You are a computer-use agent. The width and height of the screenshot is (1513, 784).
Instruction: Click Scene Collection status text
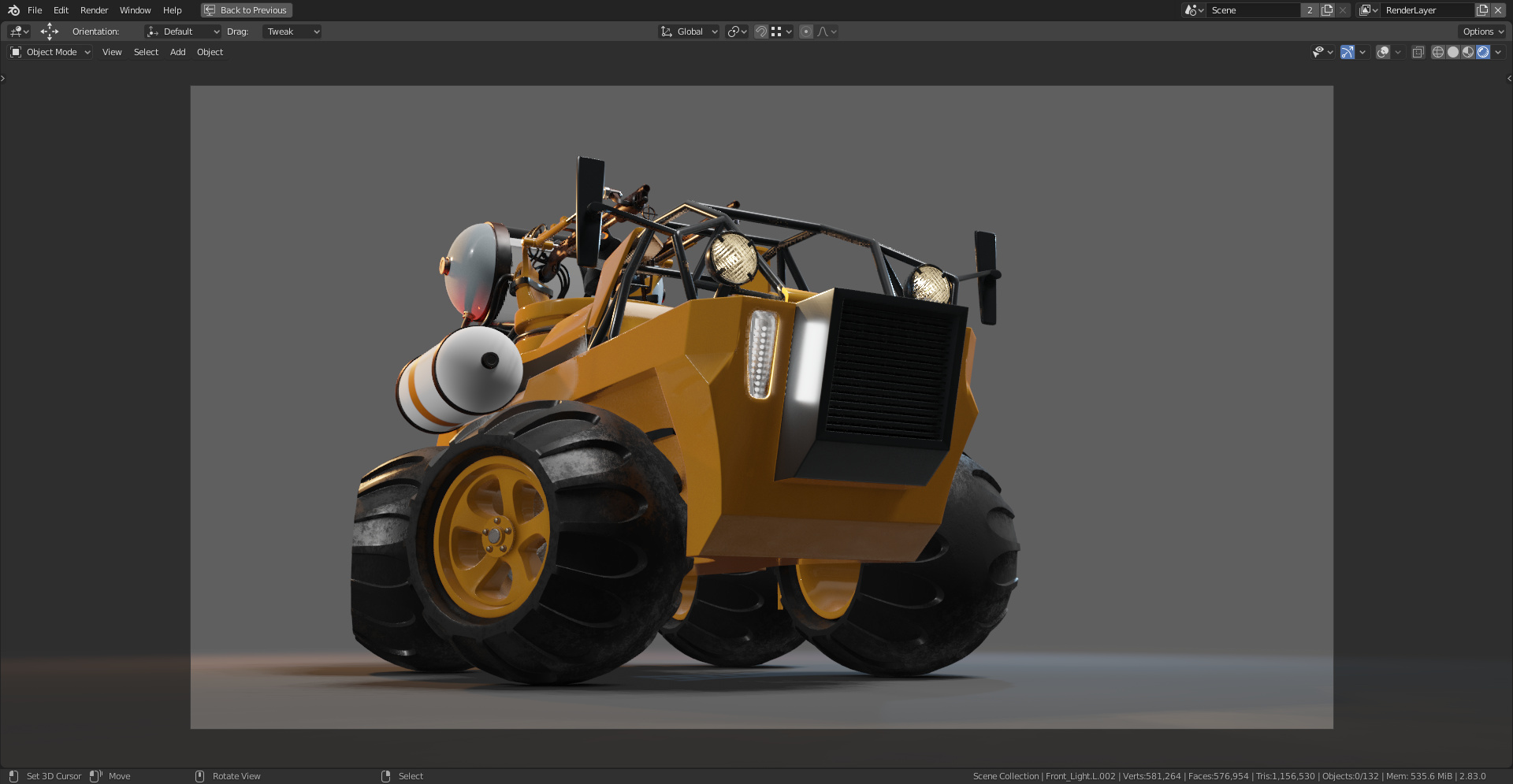click(1006, 776)
